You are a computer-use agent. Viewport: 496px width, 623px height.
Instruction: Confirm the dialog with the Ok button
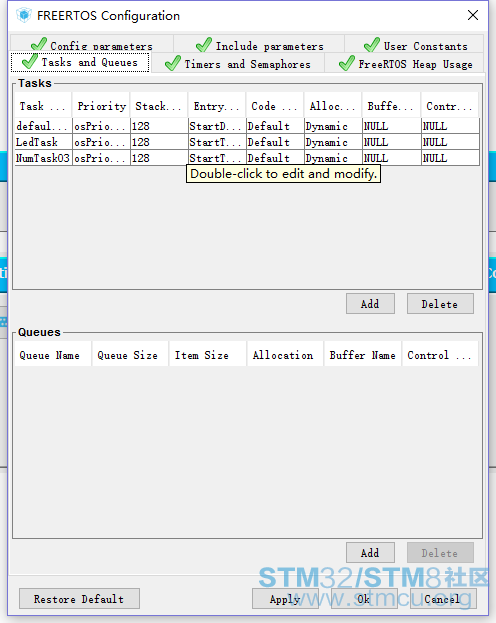pos(364,599)
